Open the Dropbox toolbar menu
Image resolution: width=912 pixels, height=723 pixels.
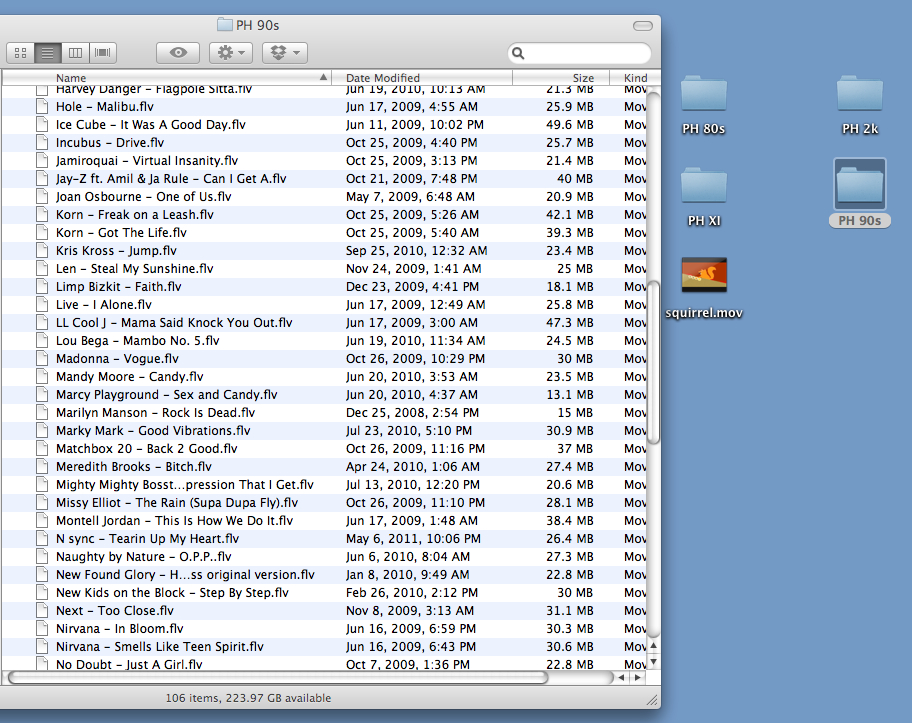click(285, 53)
